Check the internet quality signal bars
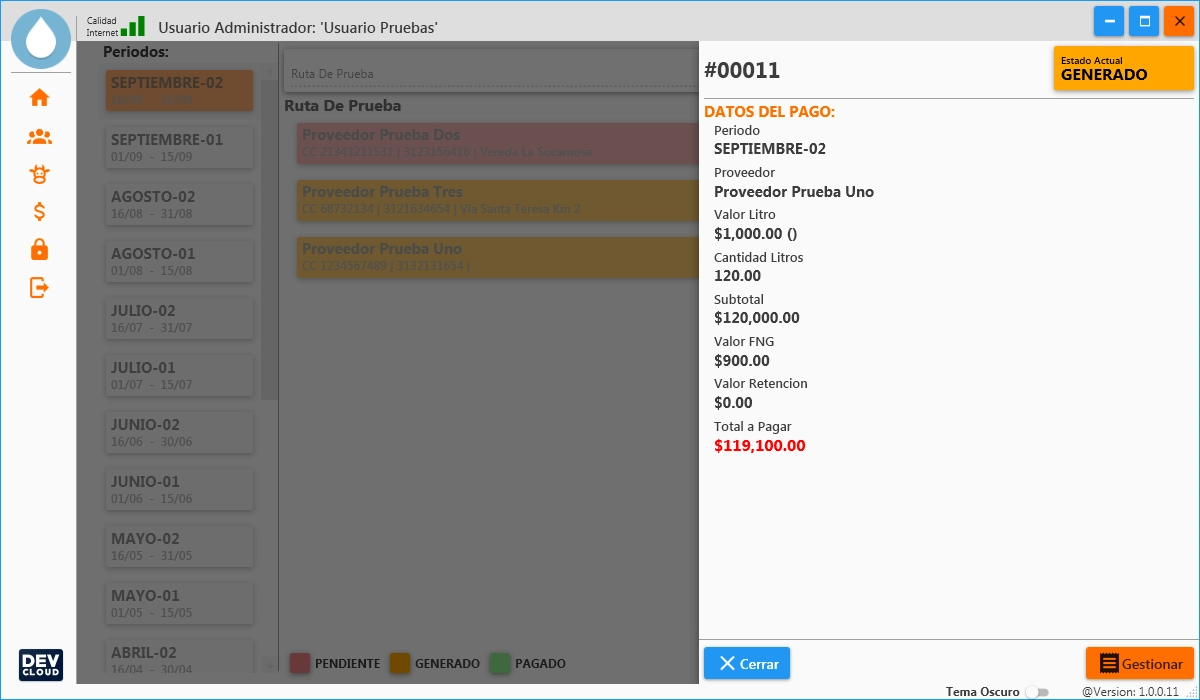This screenshot has height=700, width=1200. click(133, 26)
